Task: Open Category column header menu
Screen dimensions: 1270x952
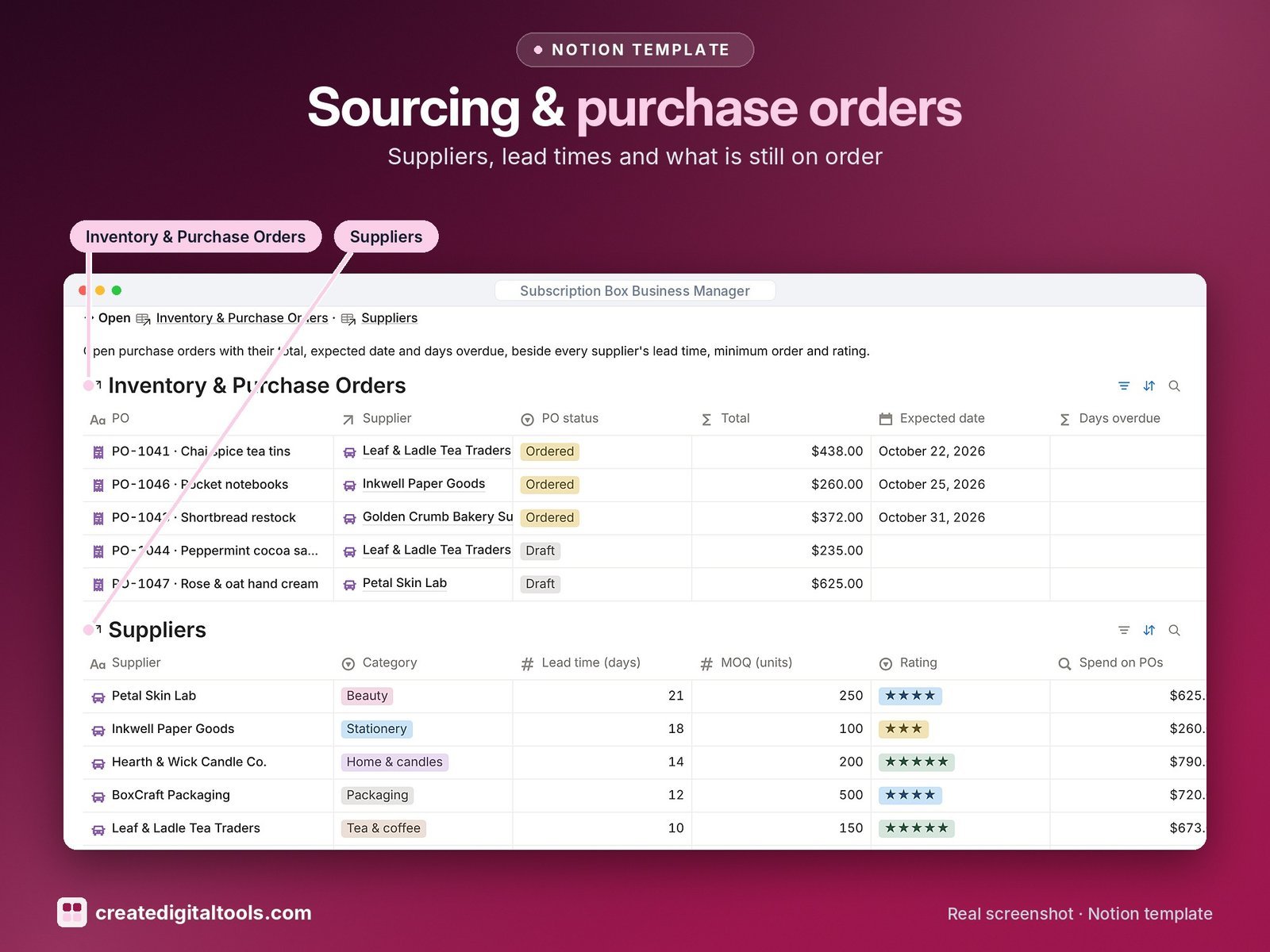Action: (379, 663)
